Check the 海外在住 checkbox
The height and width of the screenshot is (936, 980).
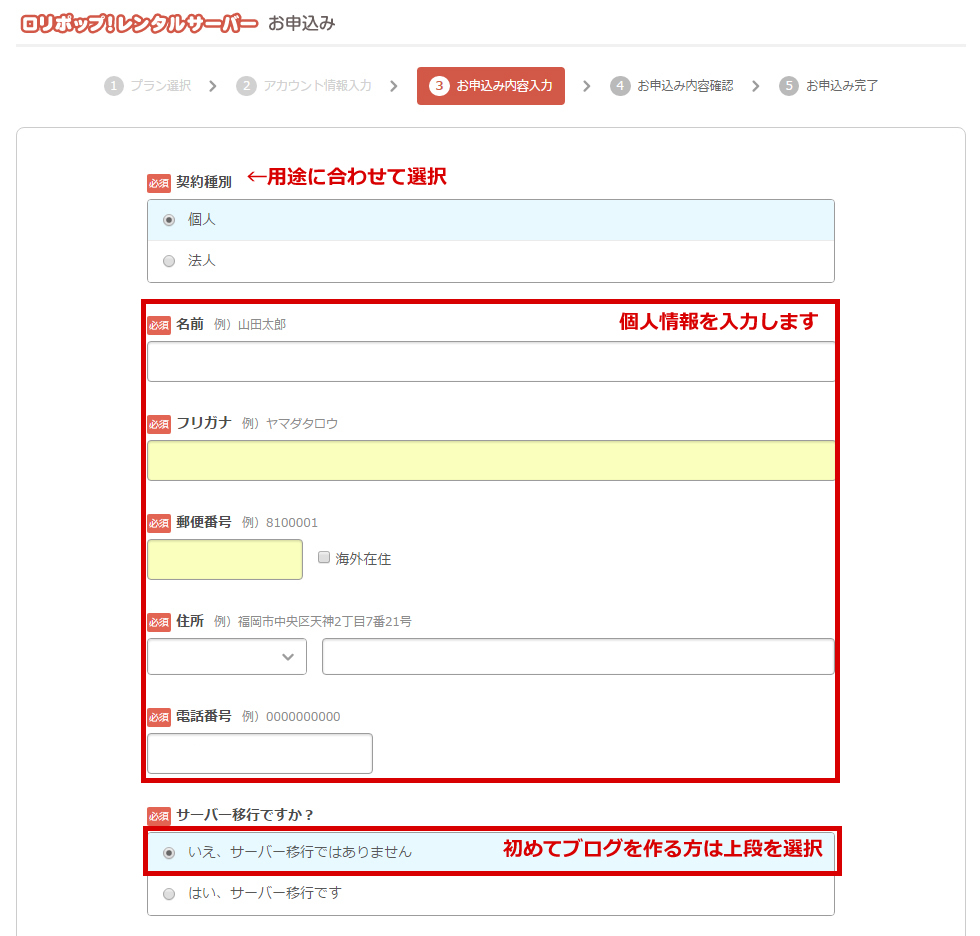coord(324,558)
